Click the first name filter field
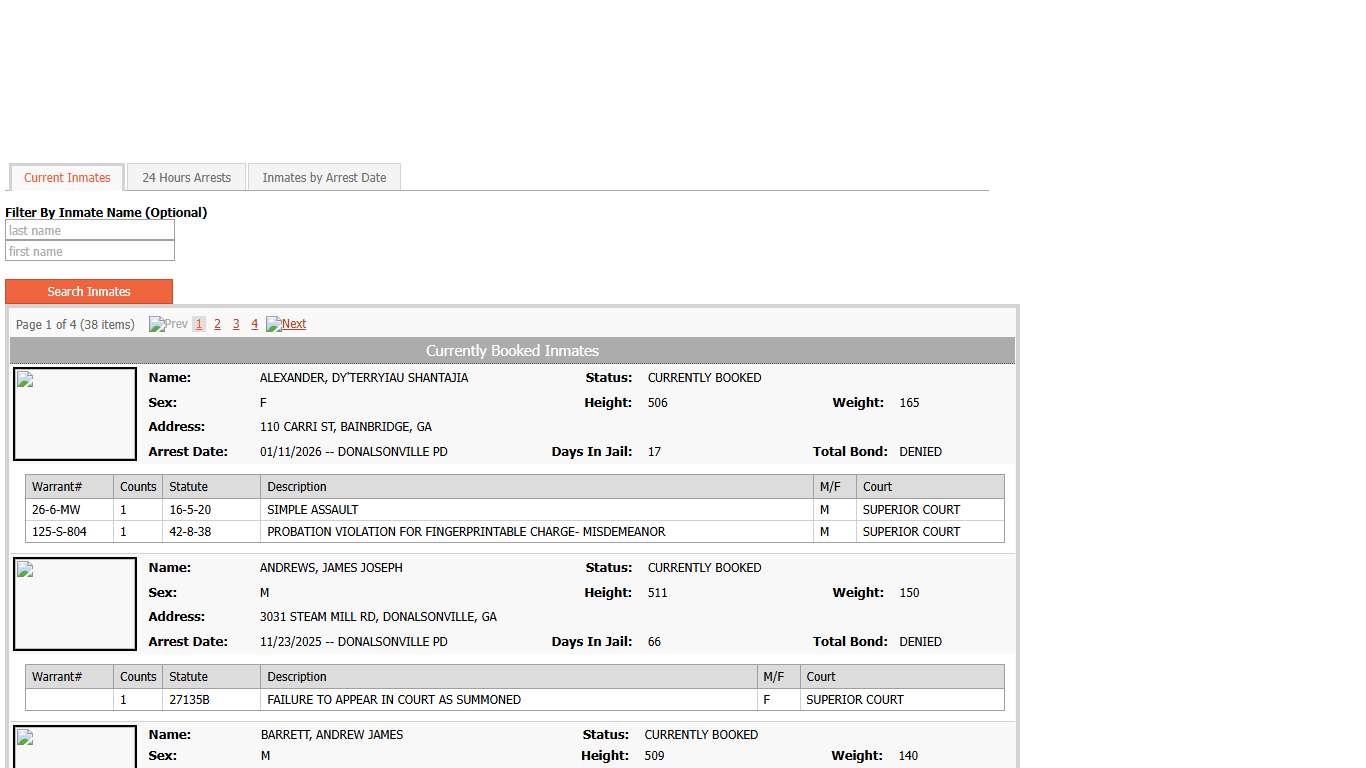 pyautogui.click(x=90, y=252)
